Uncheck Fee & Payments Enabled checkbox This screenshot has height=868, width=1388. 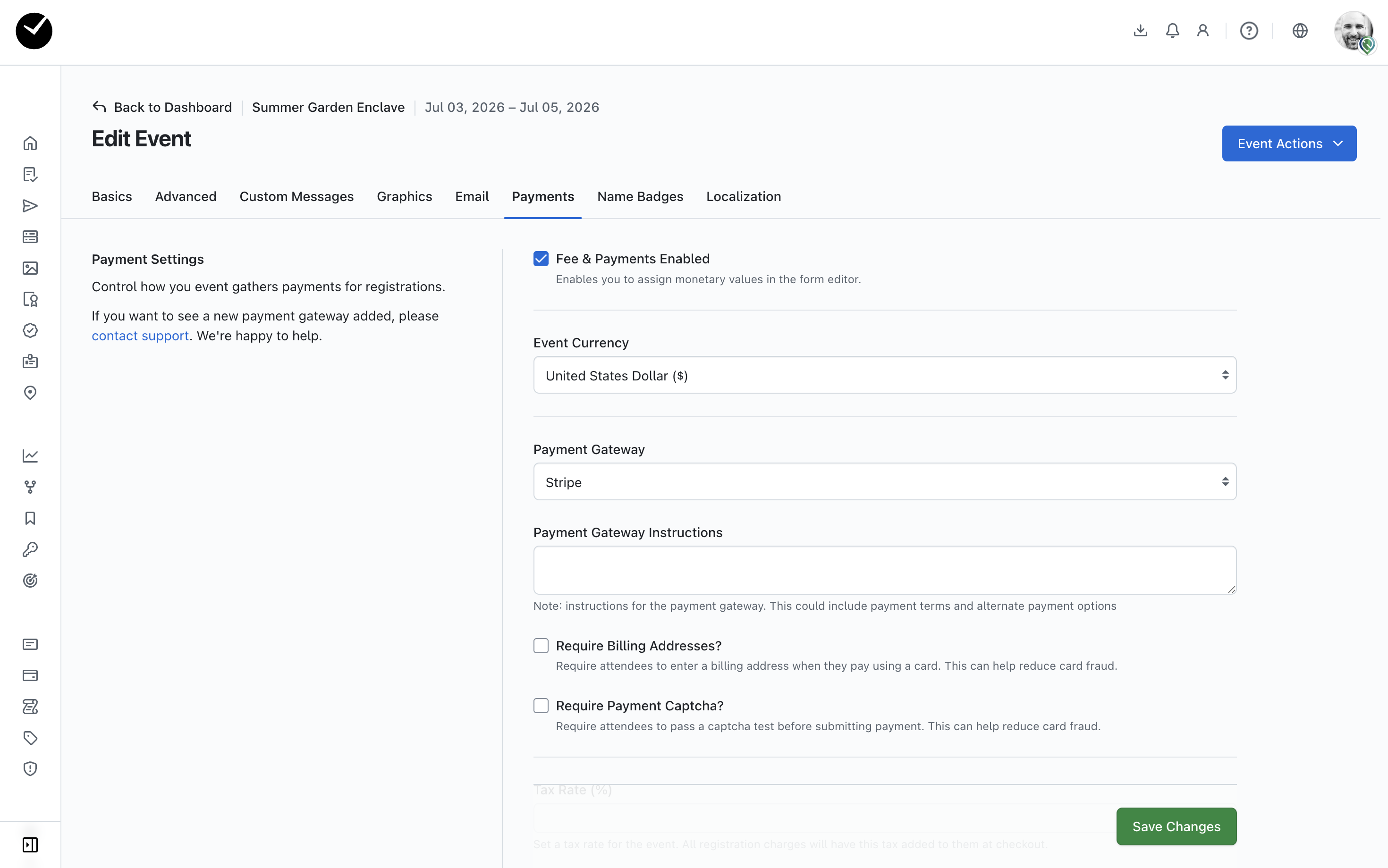541,259
